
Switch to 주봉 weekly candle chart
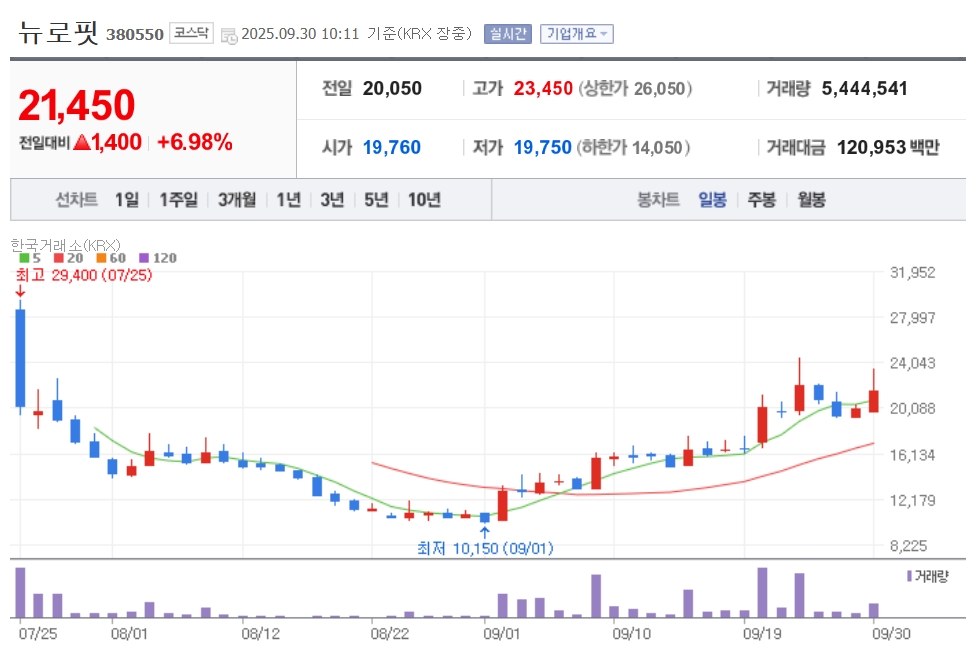(761, 200)
